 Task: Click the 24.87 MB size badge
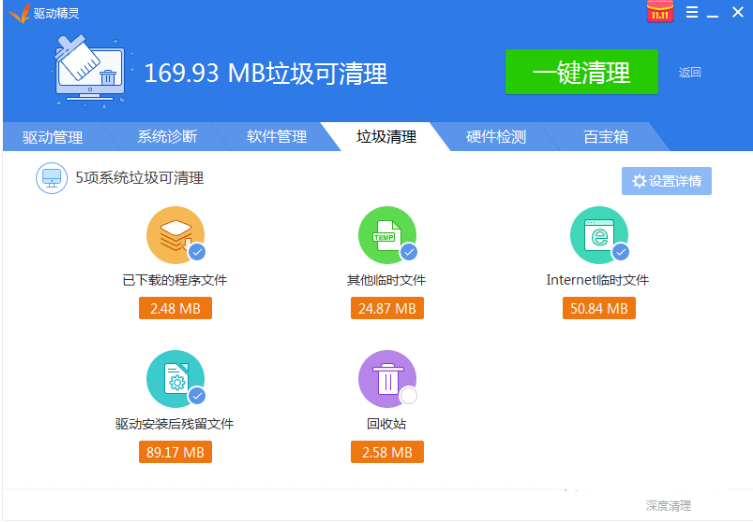[387, 308]
